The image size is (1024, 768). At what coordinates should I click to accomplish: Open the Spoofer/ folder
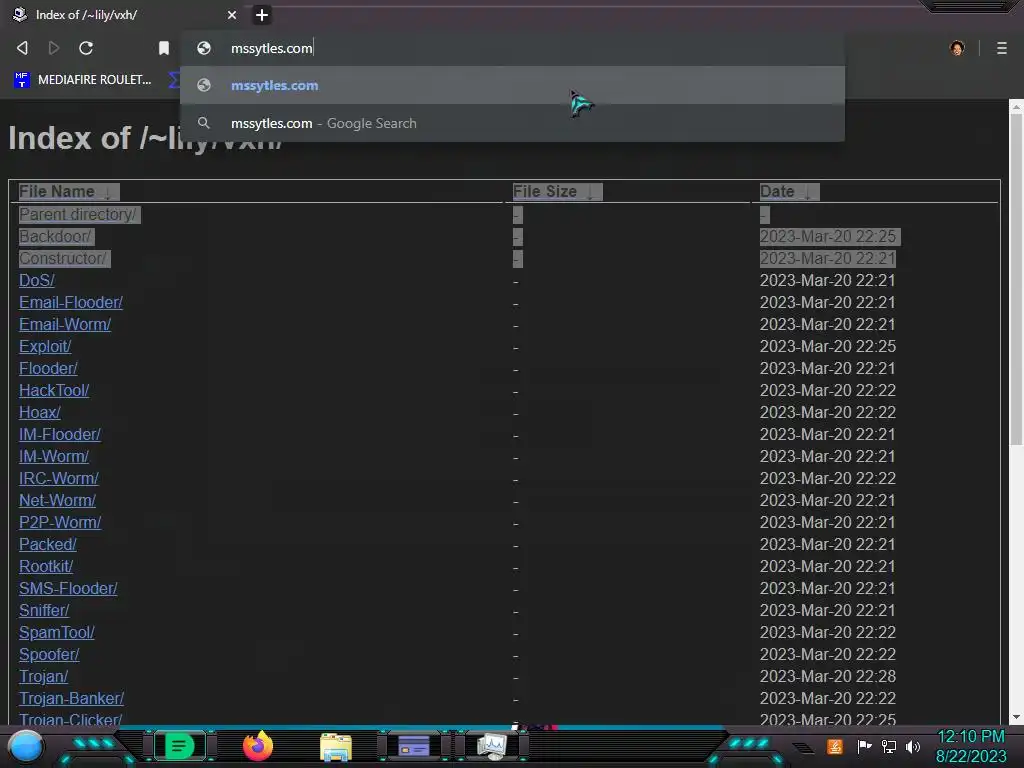[x=49, y=654]
